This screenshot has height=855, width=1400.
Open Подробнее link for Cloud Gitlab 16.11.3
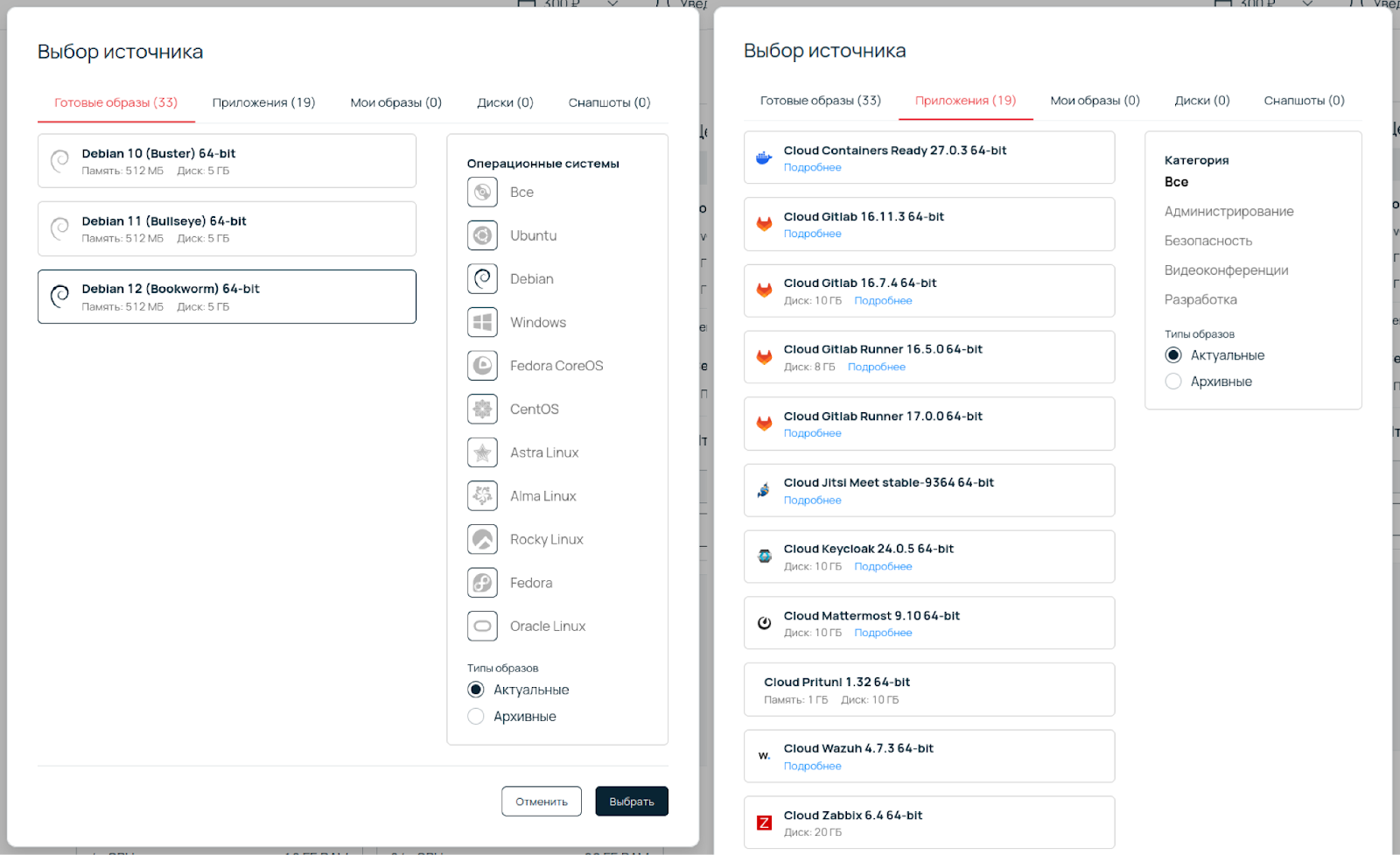(x=812, y=234)
